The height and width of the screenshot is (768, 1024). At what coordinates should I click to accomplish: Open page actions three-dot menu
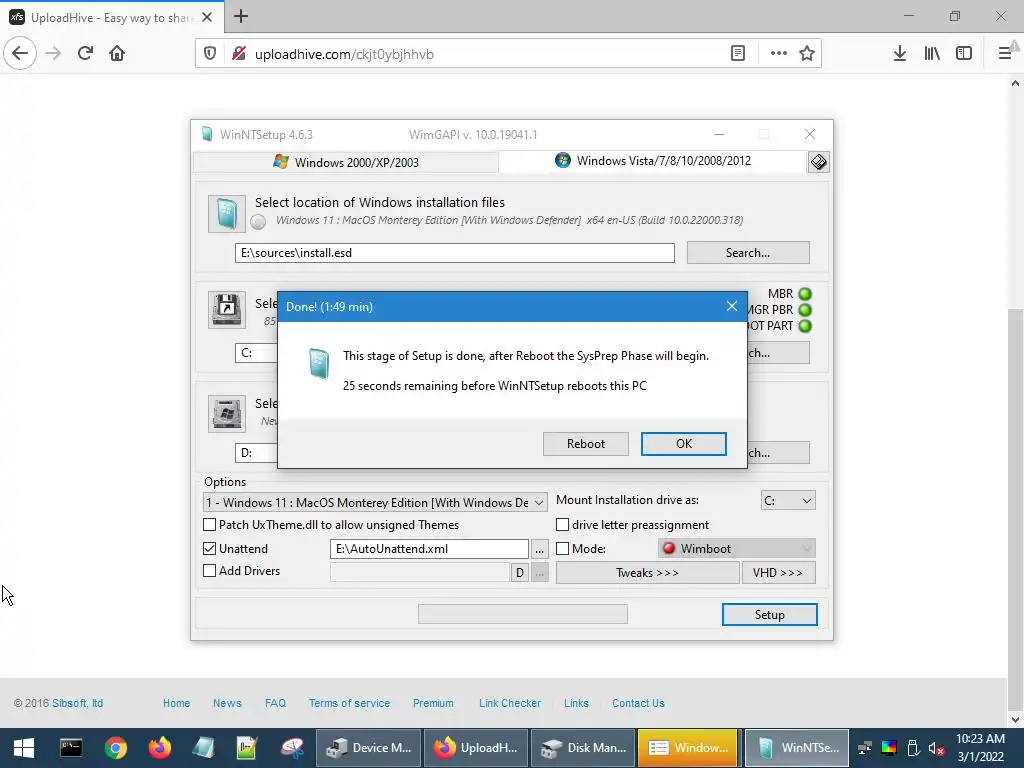pyautogui.click(x=778, y=54)
